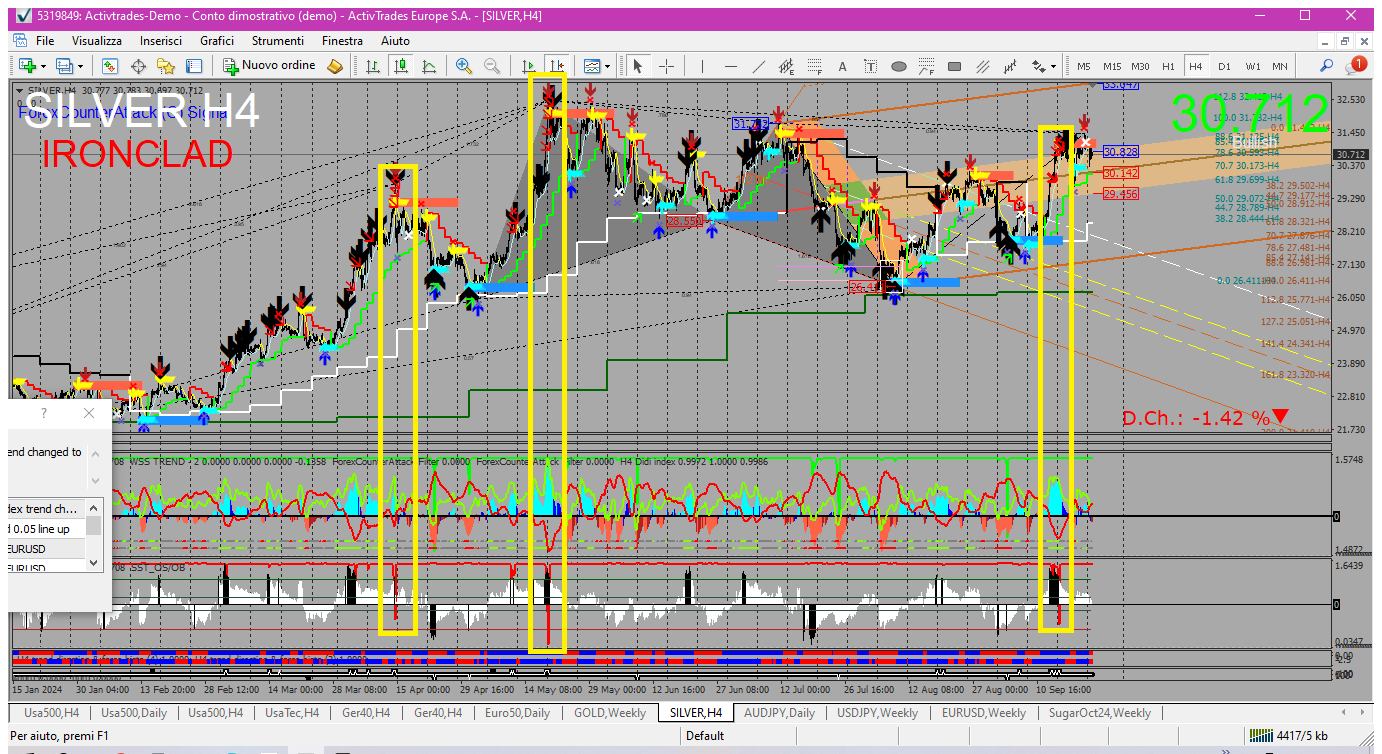Click the alert message scroll-up chevron
The image size is (1382, 754).
coord(97,453)
